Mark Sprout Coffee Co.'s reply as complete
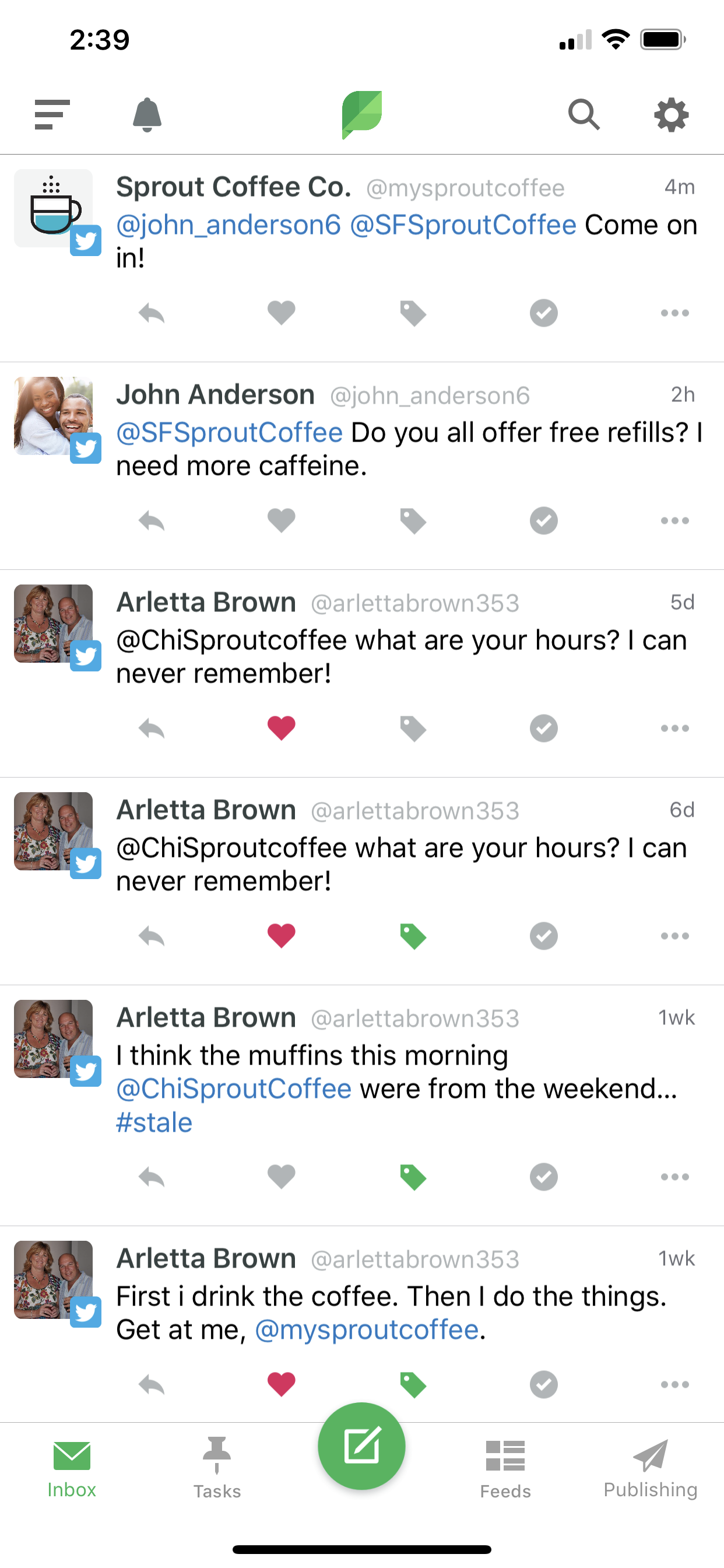Image resolution: width=724 pixels, height=1568 pixels. coord(544,313)
